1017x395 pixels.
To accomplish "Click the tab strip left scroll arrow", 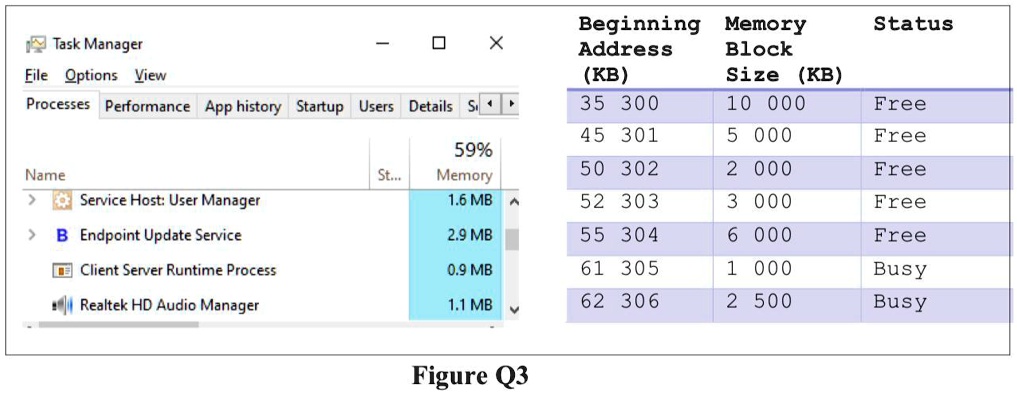I will [x=490, y=104].
